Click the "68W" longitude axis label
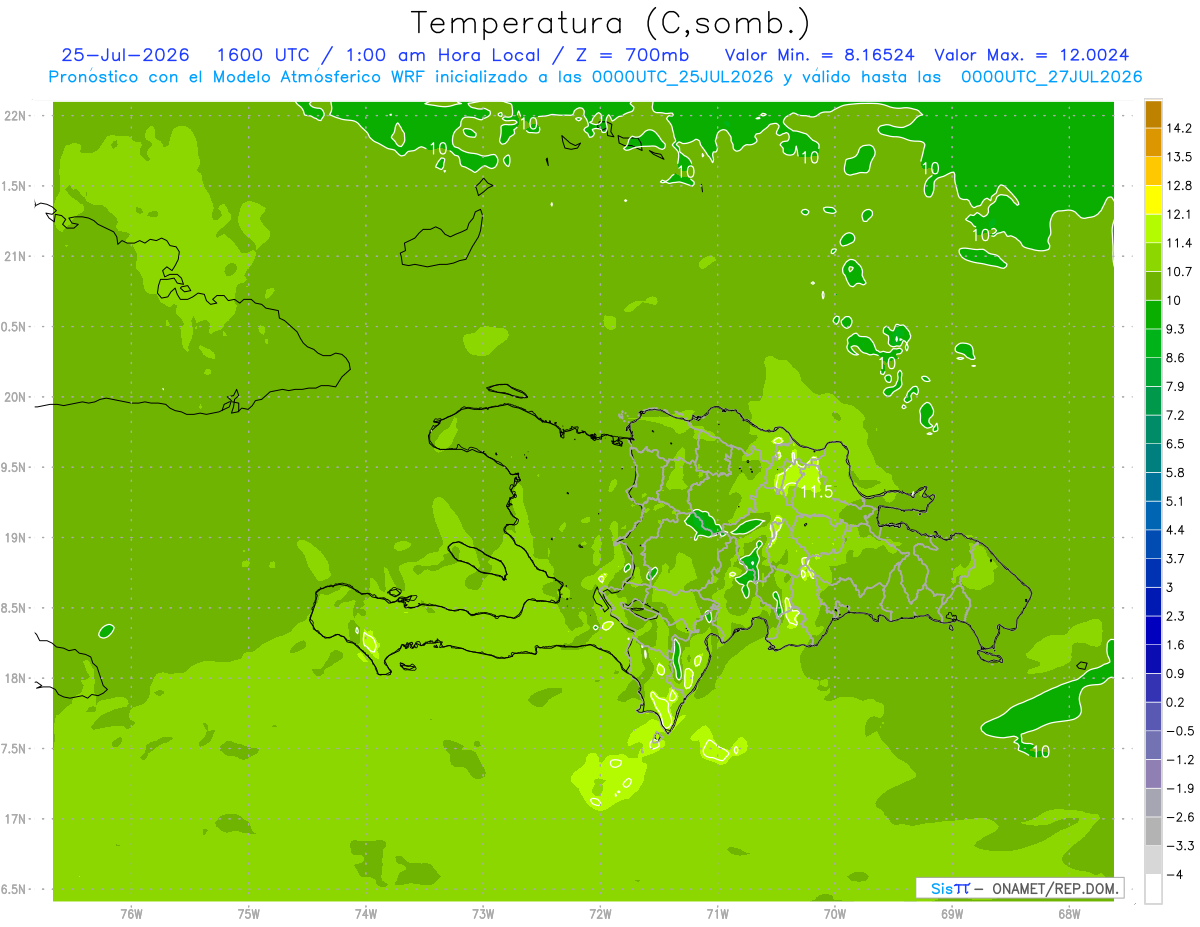Screen dimensions: 1200x927 pos(1069,914)
